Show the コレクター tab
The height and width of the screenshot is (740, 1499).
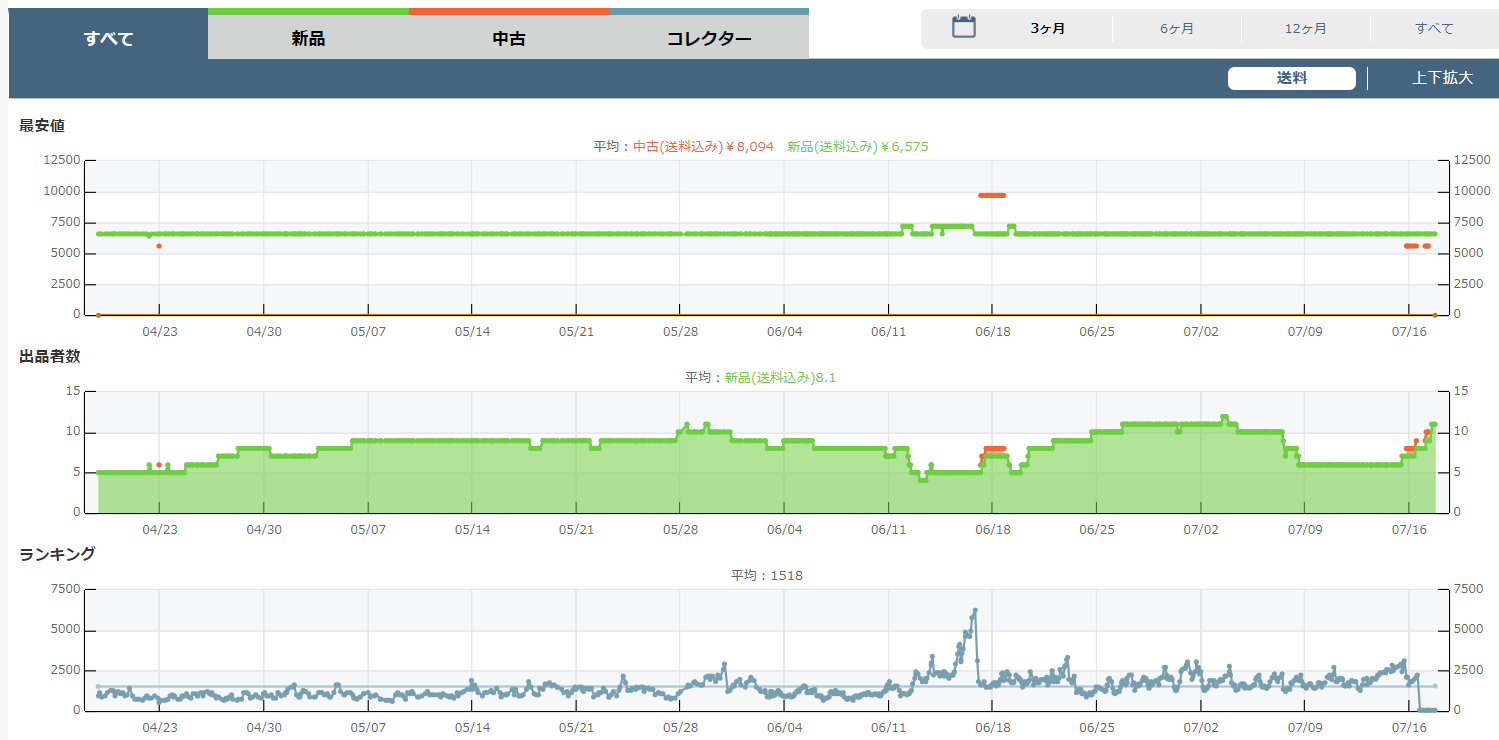pos(709,39)
